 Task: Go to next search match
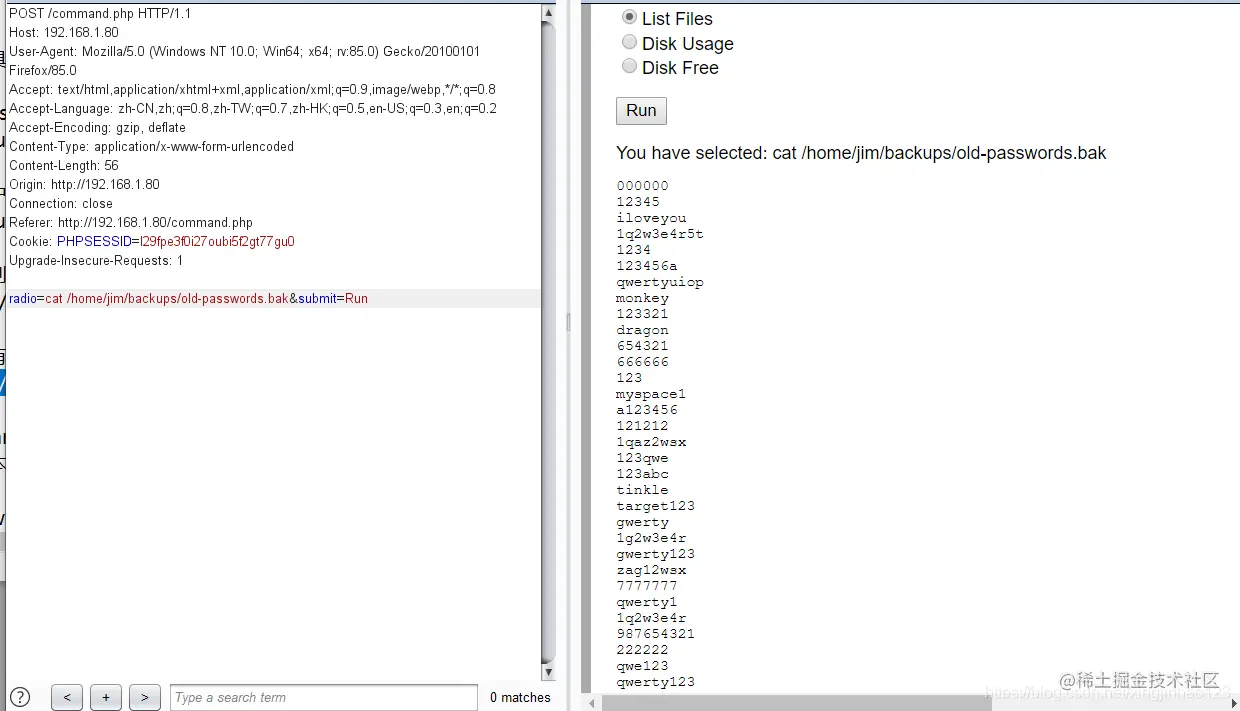pos(144,697)
